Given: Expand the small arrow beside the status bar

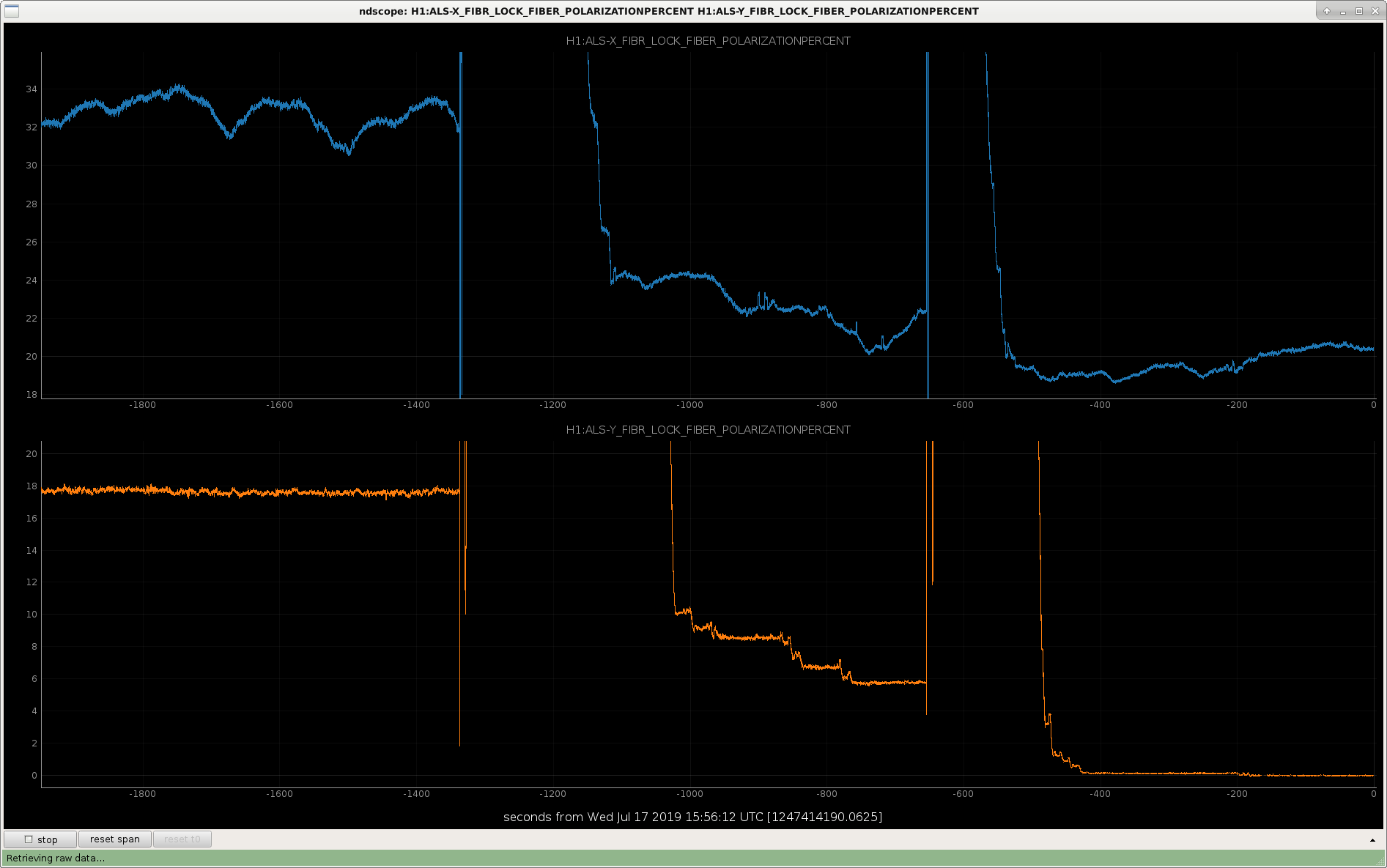Looking at the screenshot, I should coord(1372,840).
